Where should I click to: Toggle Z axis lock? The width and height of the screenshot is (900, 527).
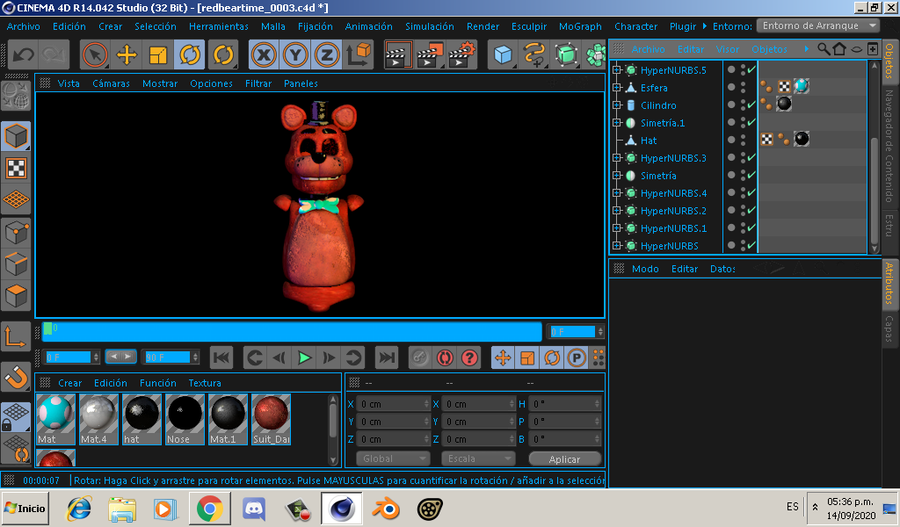tap(327, 55)
